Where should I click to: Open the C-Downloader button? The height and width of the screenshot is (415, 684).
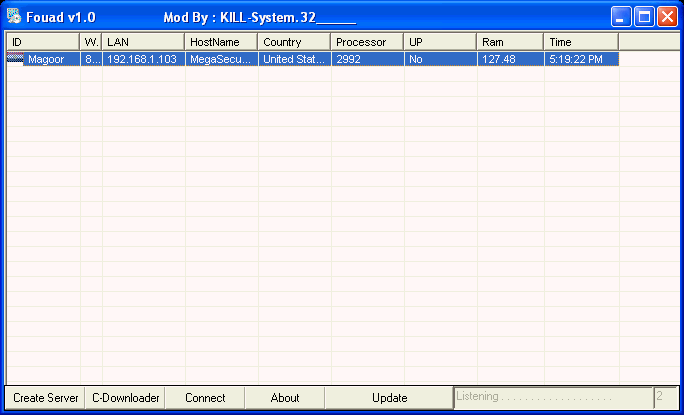pos(125,397)
